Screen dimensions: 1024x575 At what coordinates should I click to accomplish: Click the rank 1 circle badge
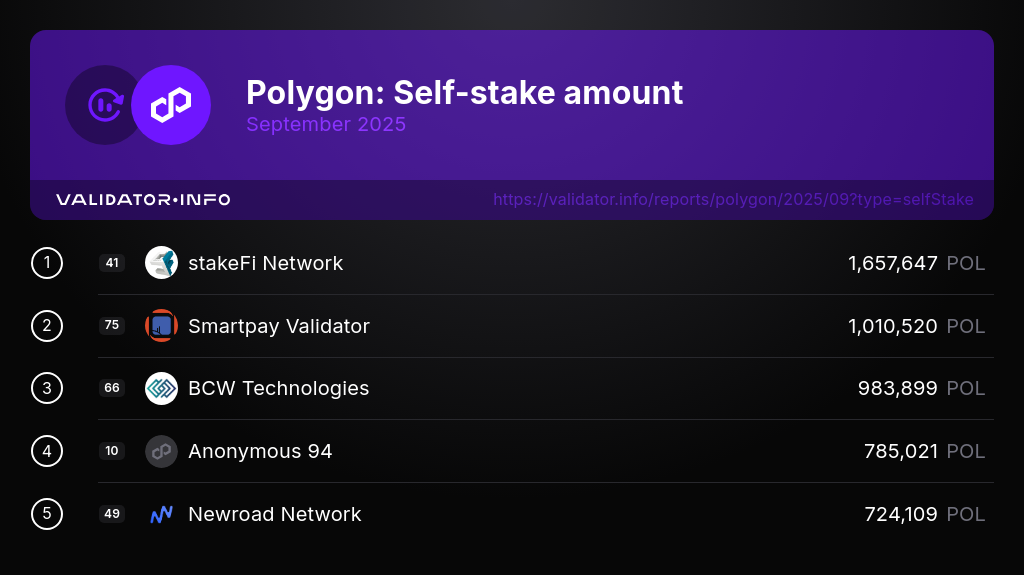coord(47,263)
